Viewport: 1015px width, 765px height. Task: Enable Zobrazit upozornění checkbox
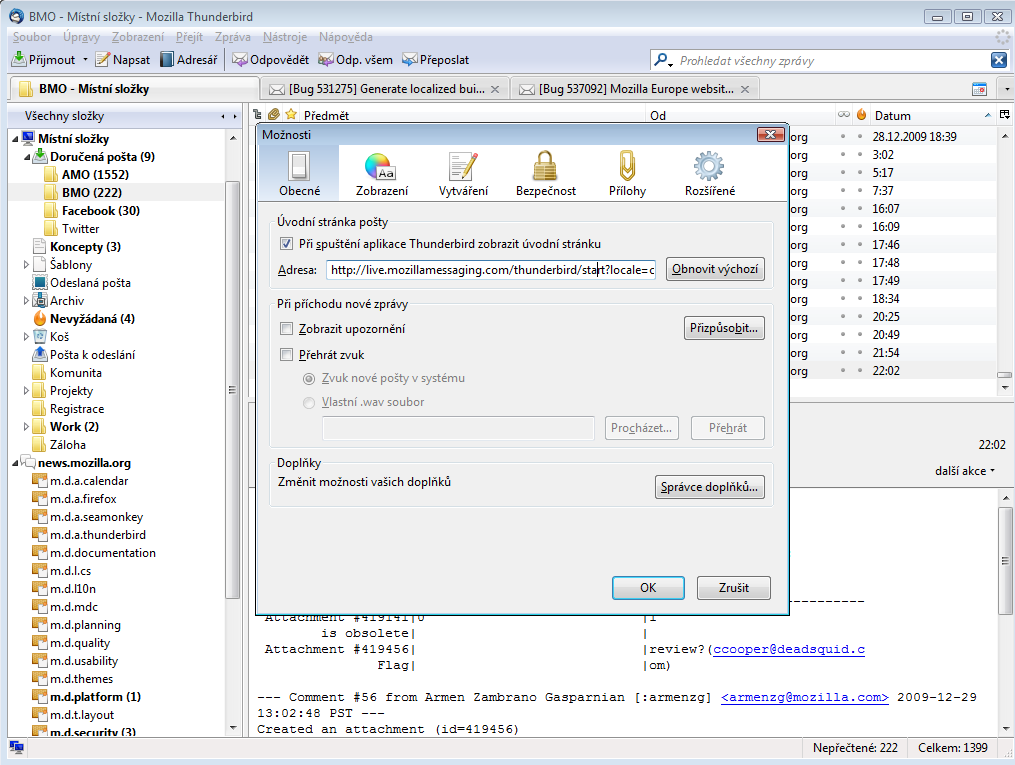[286, 329]
